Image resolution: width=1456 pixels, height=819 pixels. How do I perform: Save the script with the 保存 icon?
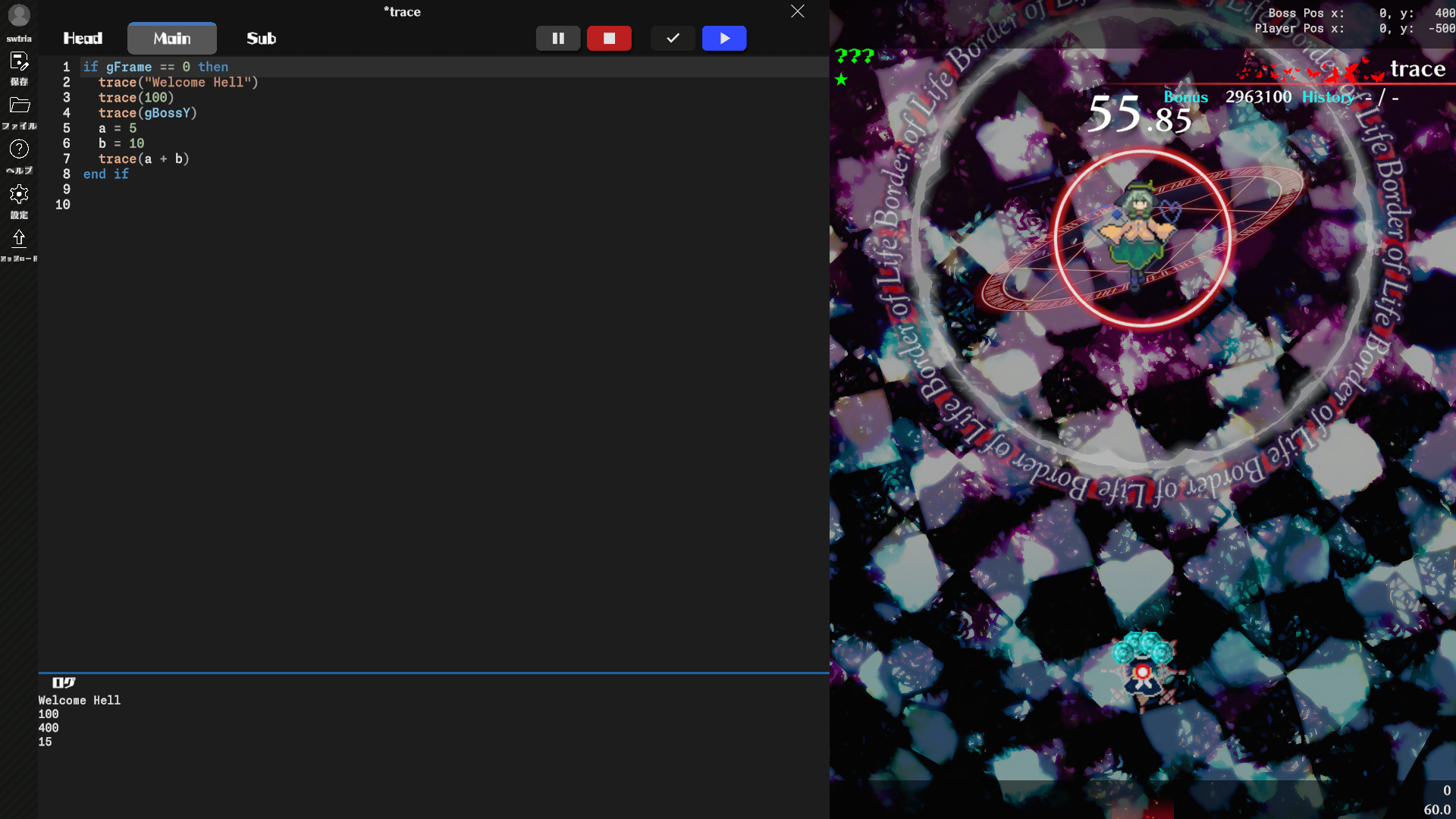19,61
